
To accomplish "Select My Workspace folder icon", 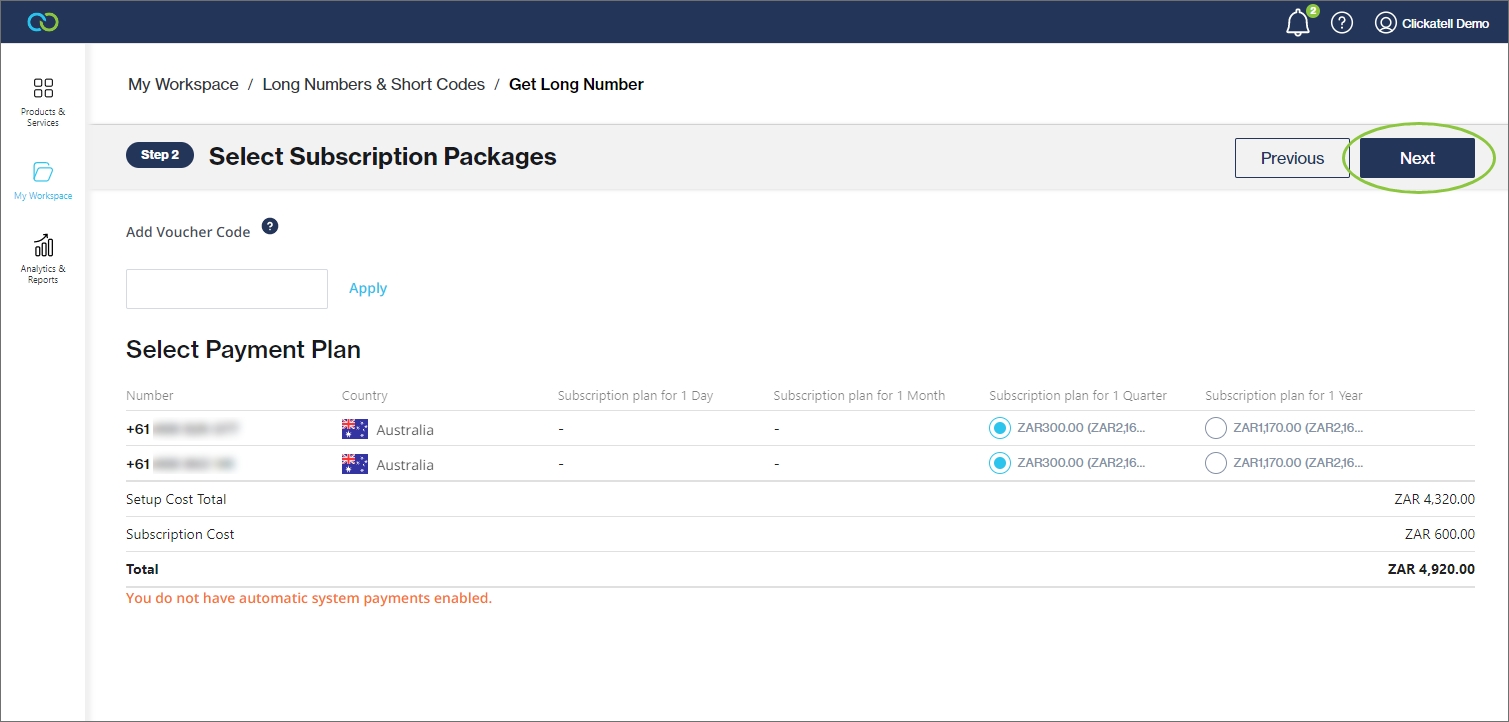I will pyautogui.click(x=43, y=172).
